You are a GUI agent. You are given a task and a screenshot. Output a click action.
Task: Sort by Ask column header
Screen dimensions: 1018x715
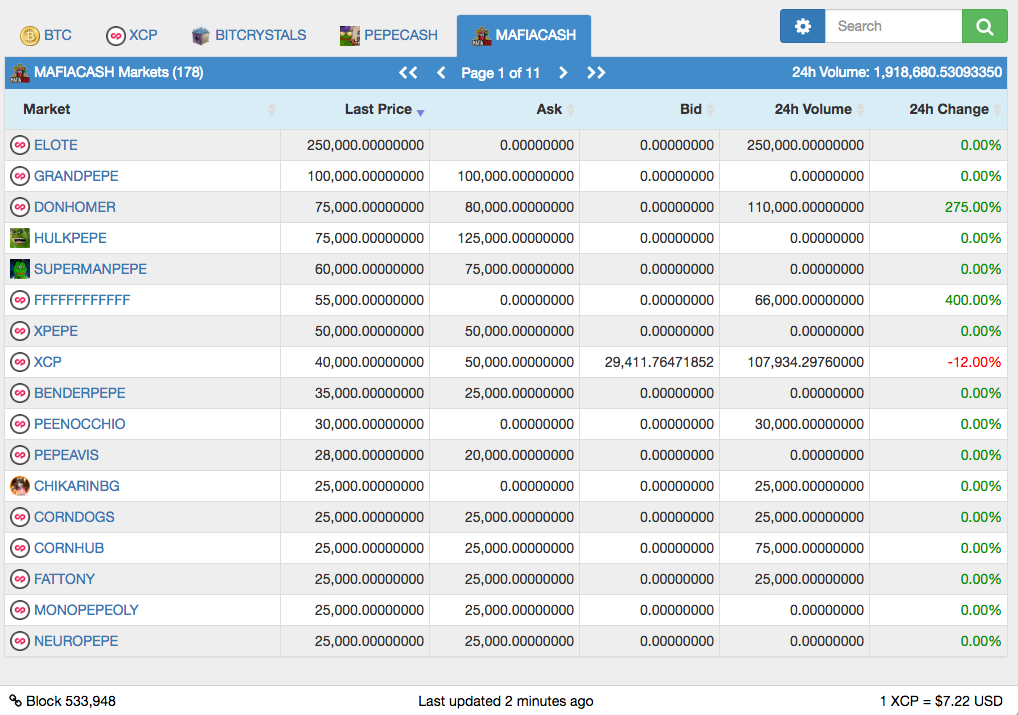click(x=504, y=109)
